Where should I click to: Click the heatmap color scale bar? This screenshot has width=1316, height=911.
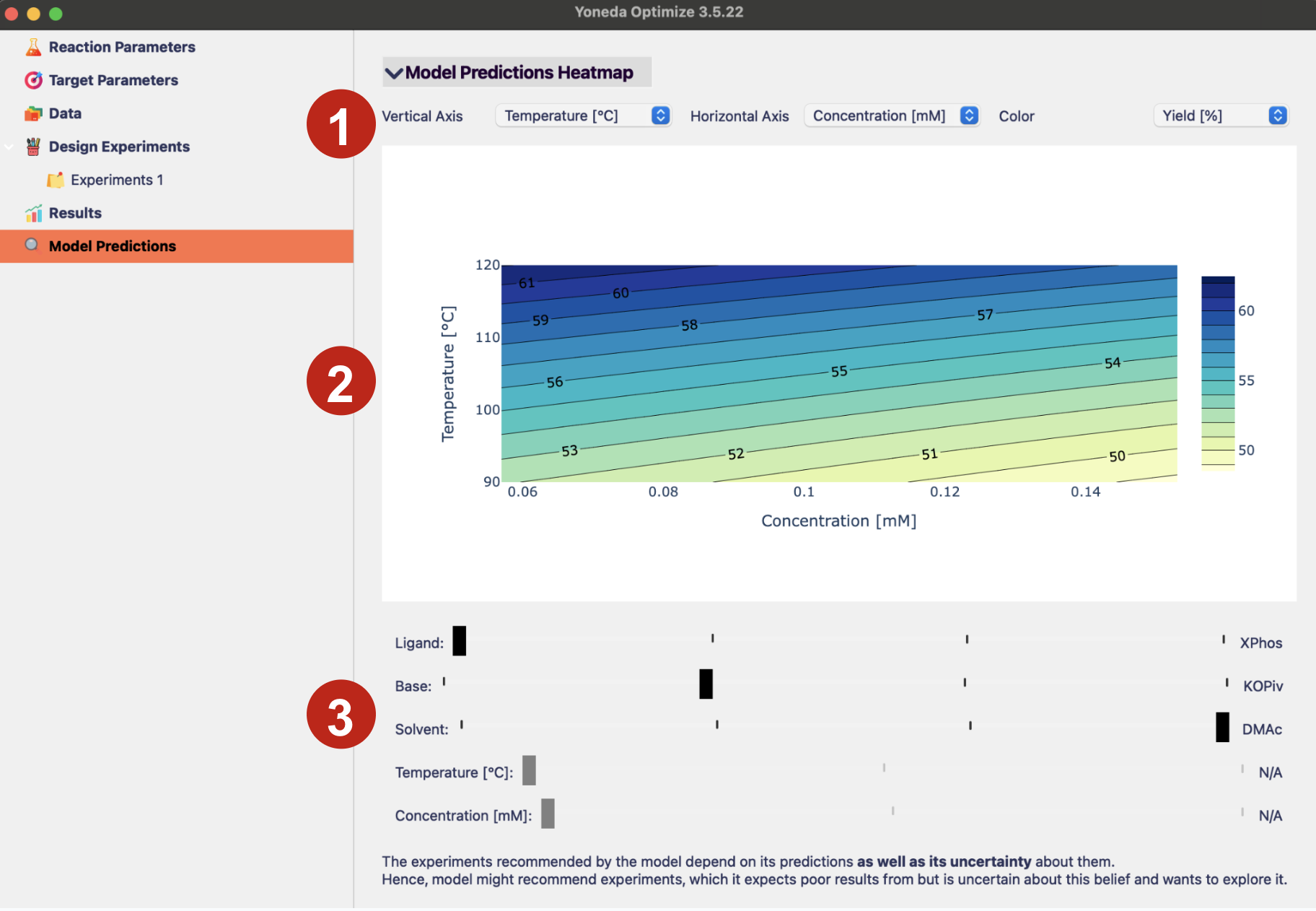(x=1218, y=372)
